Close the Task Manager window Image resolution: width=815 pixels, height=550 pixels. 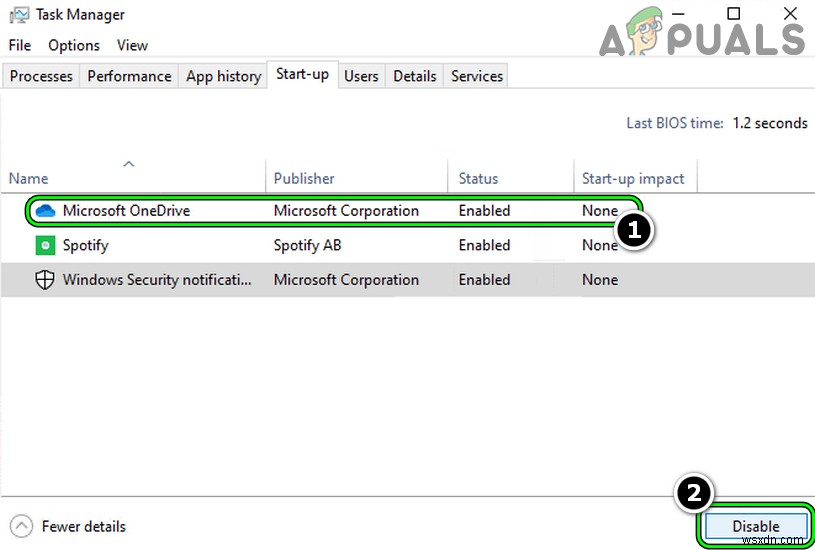pyautogui.click(x=790, y=14)
